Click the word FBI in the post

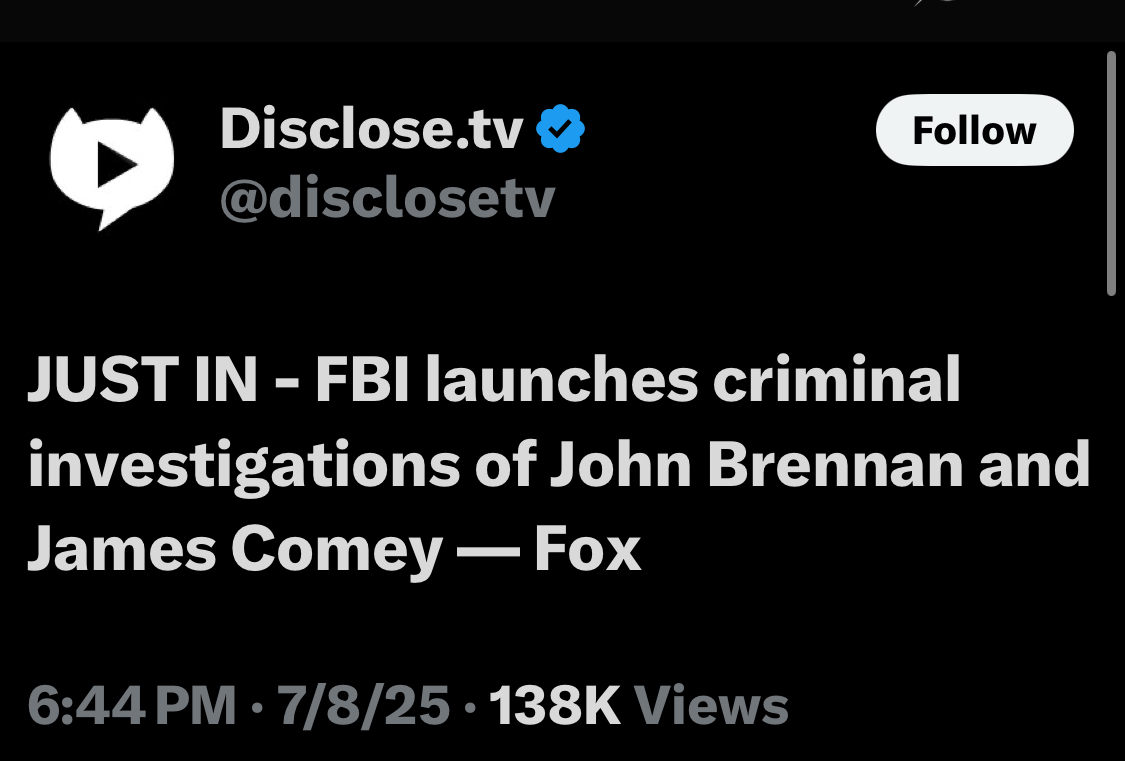click(x=362, y=379)
